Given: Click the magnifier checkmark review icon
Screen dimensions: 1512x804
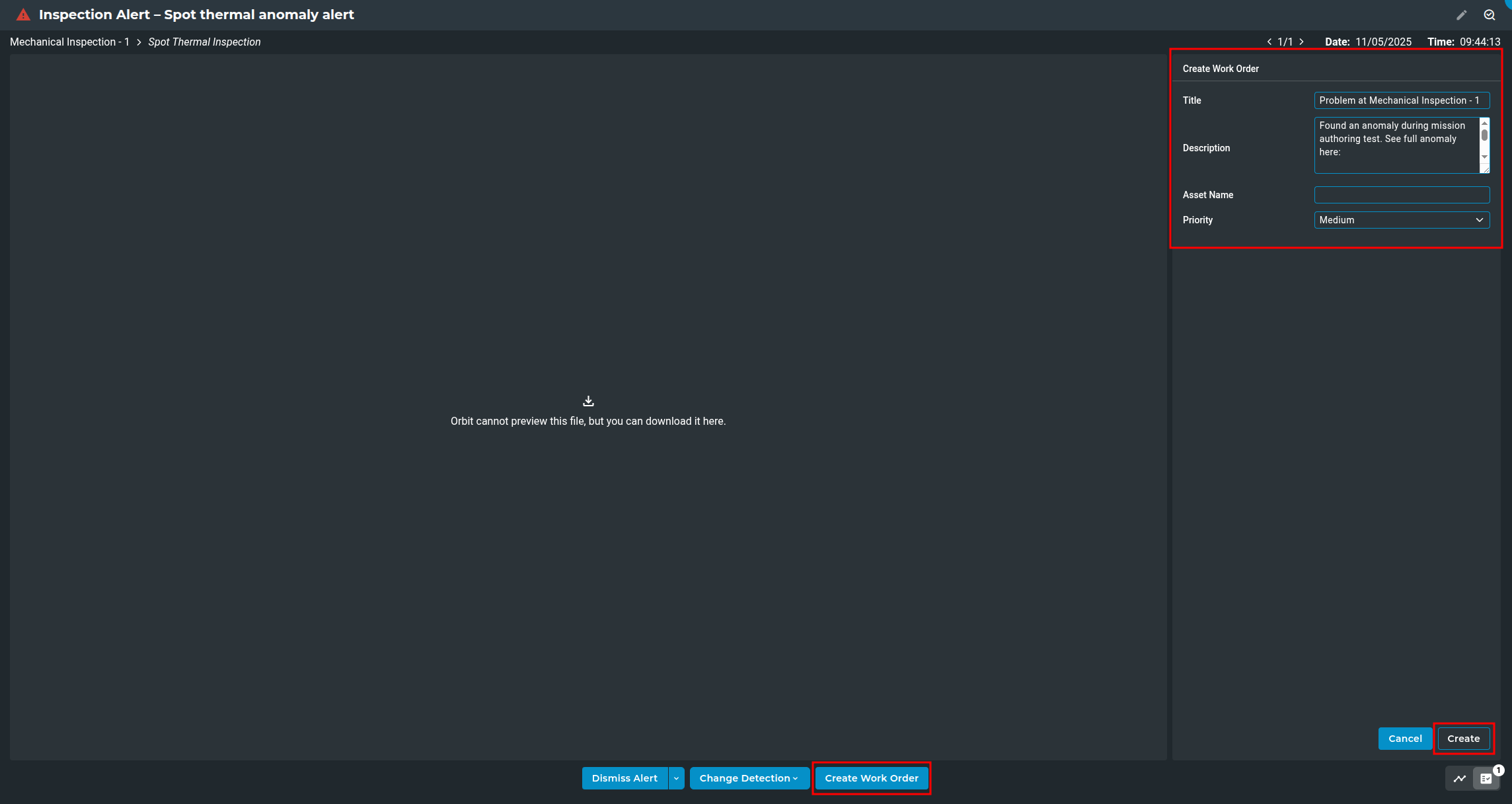Looking at the screenshot, I should click(x=1489, y=15).
